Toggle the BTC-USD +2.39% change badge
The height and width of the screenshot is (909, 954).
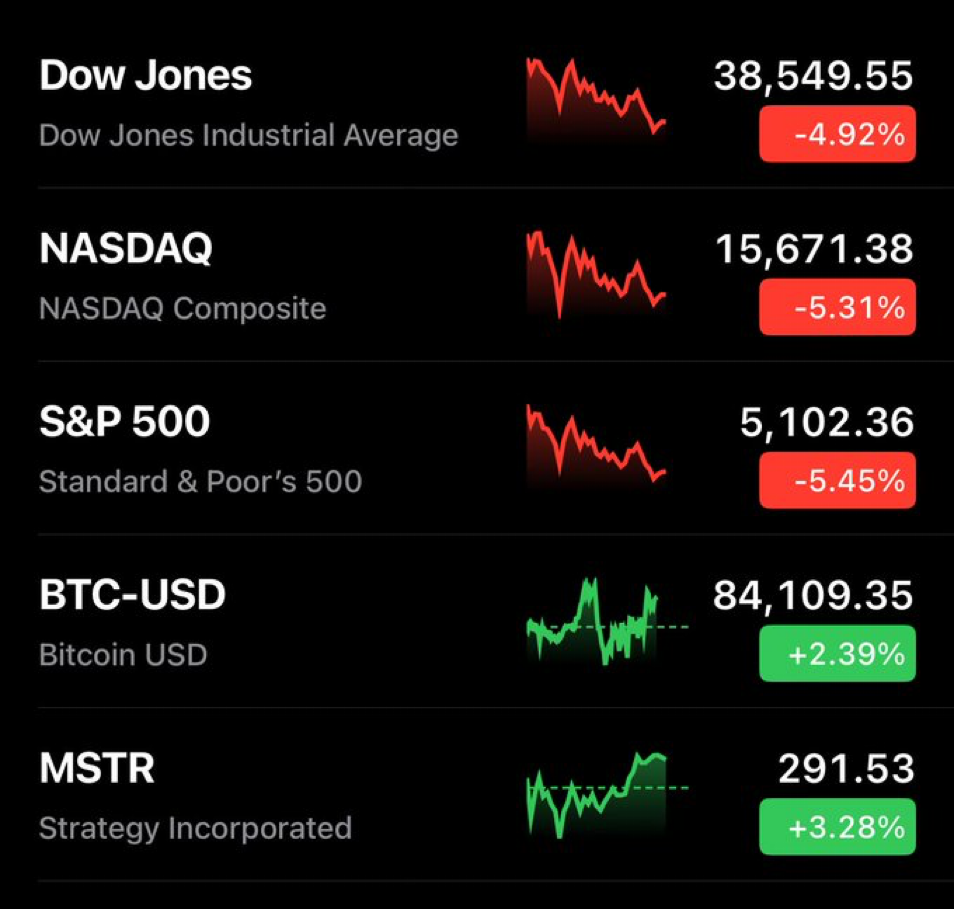click(x=837, y=654)
